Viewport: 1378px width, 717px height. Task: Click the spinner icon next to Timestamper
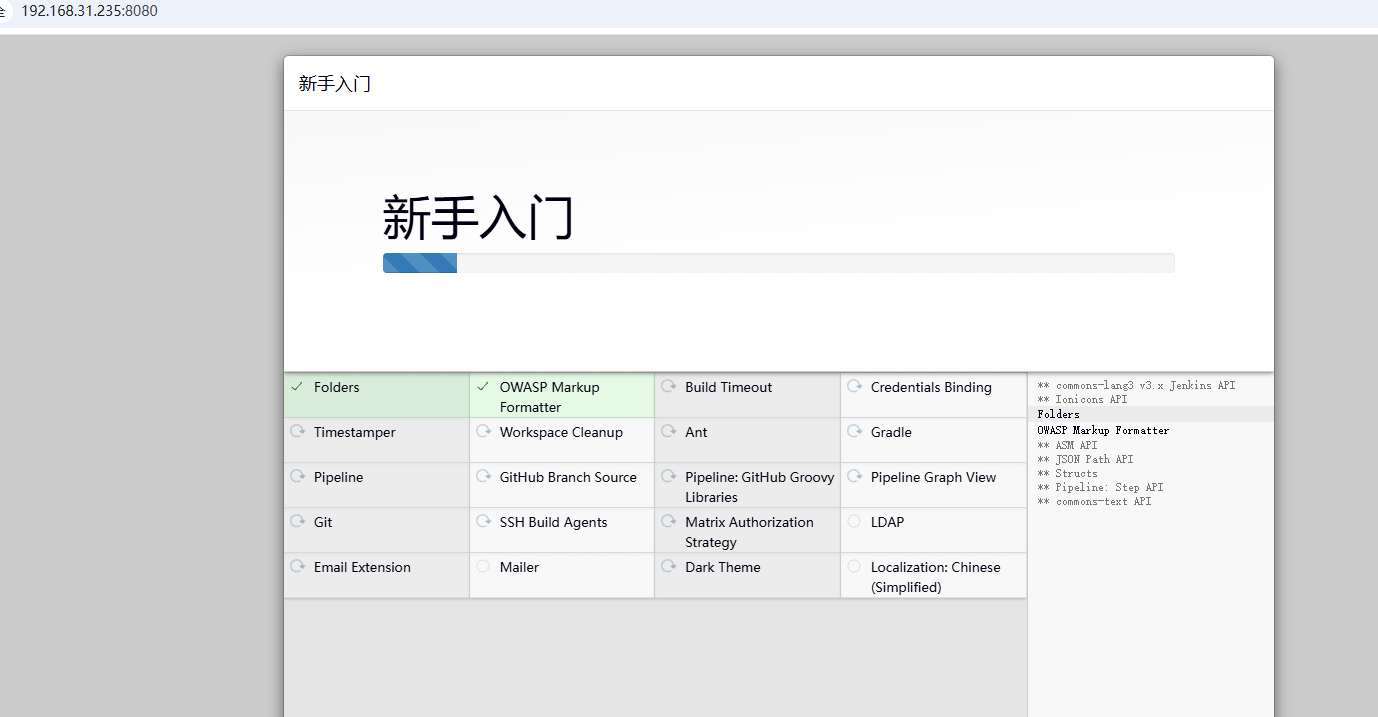pos(297,431)
